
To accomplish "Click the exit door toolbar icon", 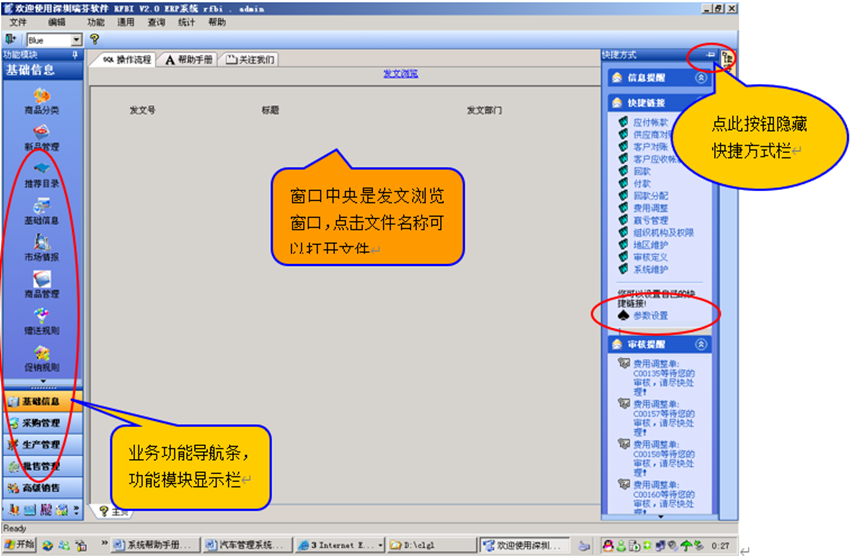I will 11,39.
